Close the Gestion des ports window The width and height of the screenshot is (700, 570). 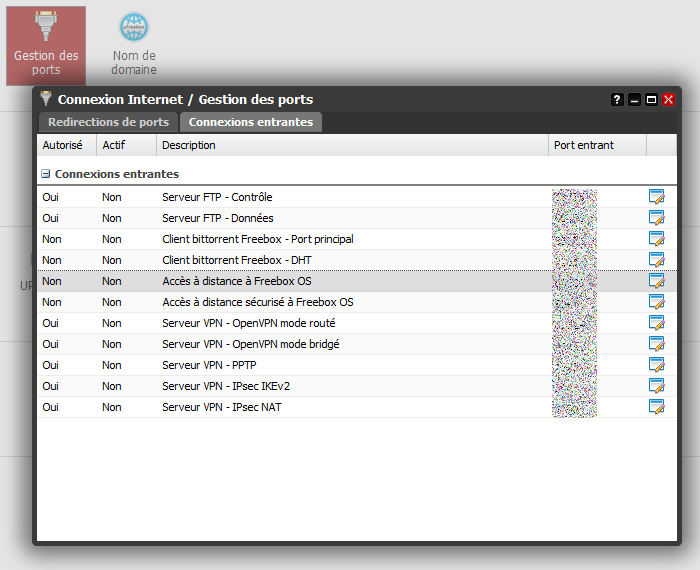pyautogui.click(x=668, y=100)
